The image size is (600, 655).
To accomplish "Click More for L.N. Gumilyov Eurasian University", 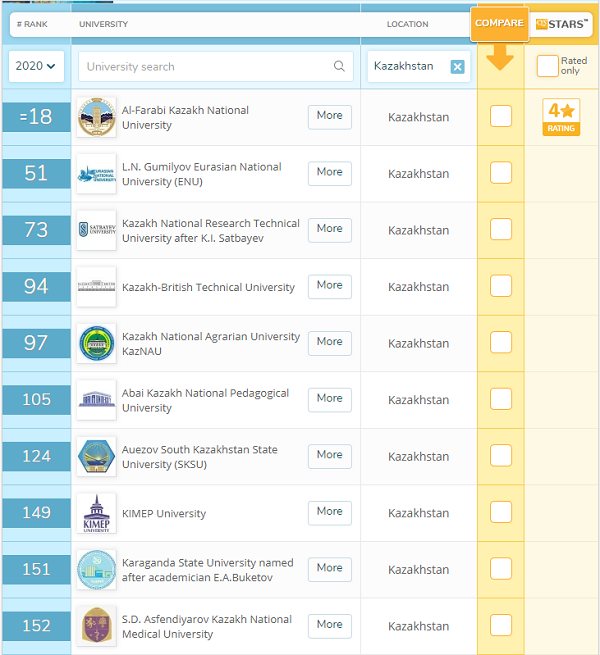I will point(330,173).
